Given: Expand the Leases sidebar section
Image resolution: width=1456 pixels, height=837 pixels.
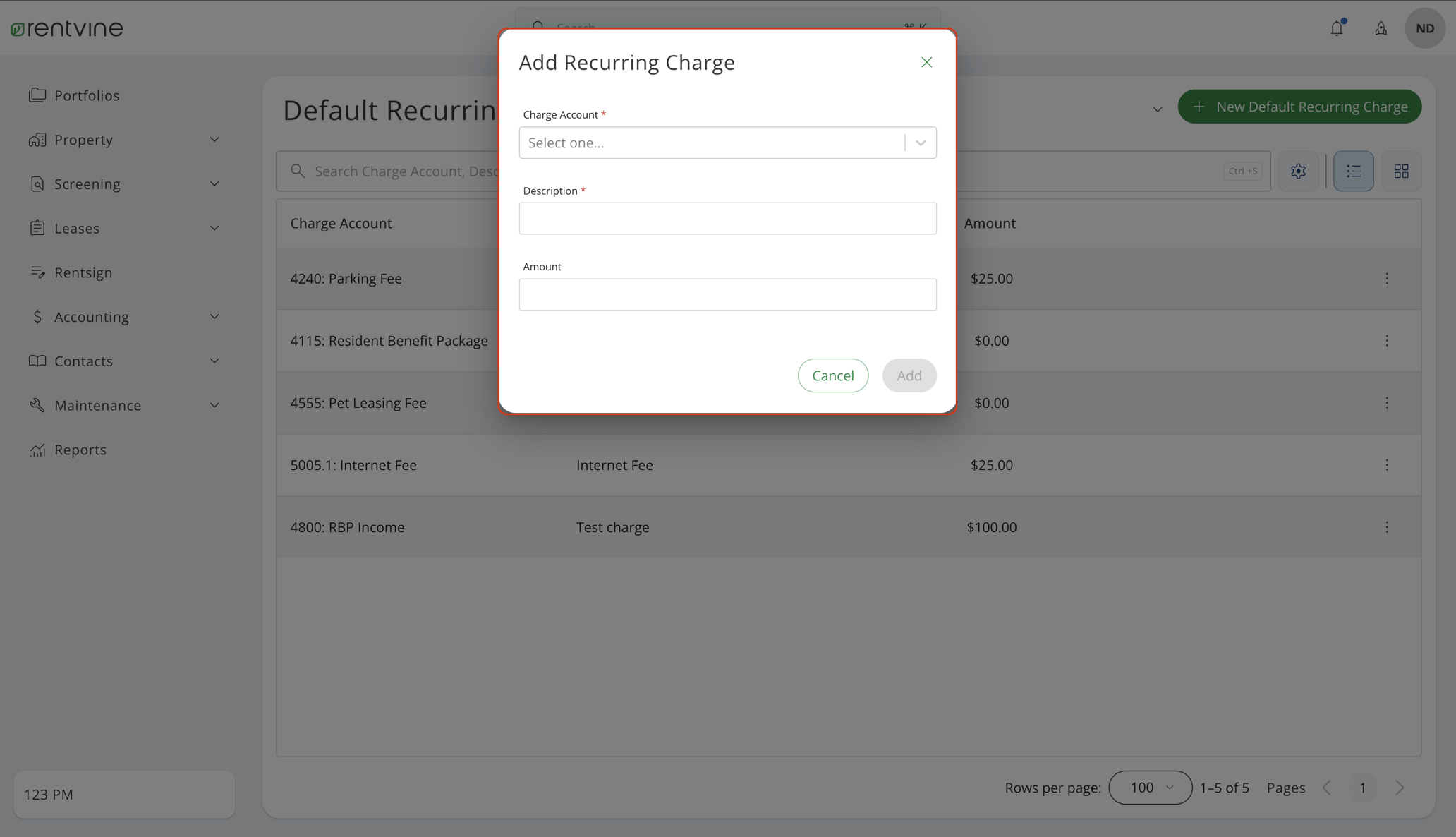Looking at the screenshot, I should pyautogui.click(x=214, y=228).
